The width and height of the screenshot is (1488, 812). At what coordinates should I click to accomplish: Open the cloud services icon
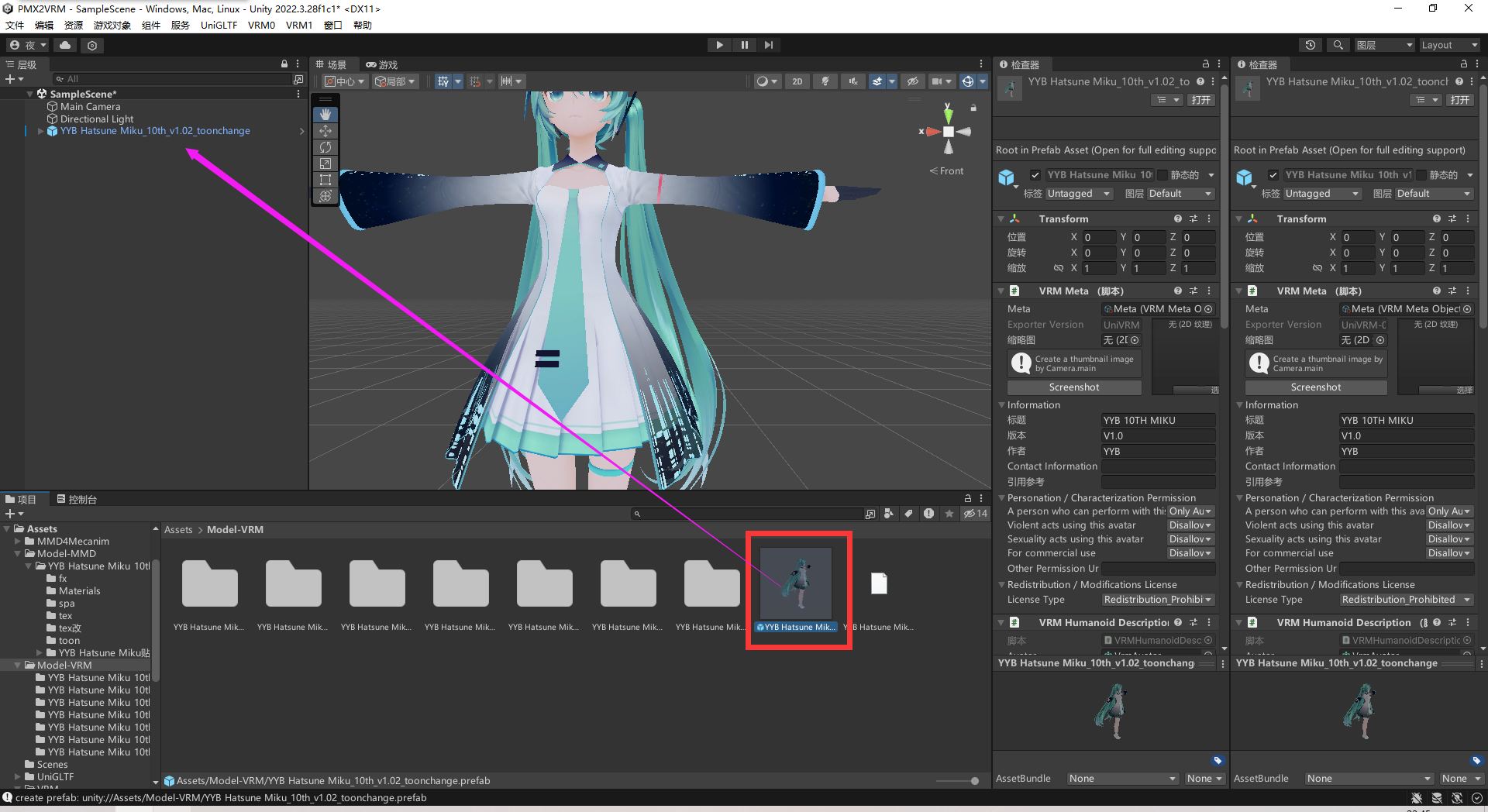(65, 45)
